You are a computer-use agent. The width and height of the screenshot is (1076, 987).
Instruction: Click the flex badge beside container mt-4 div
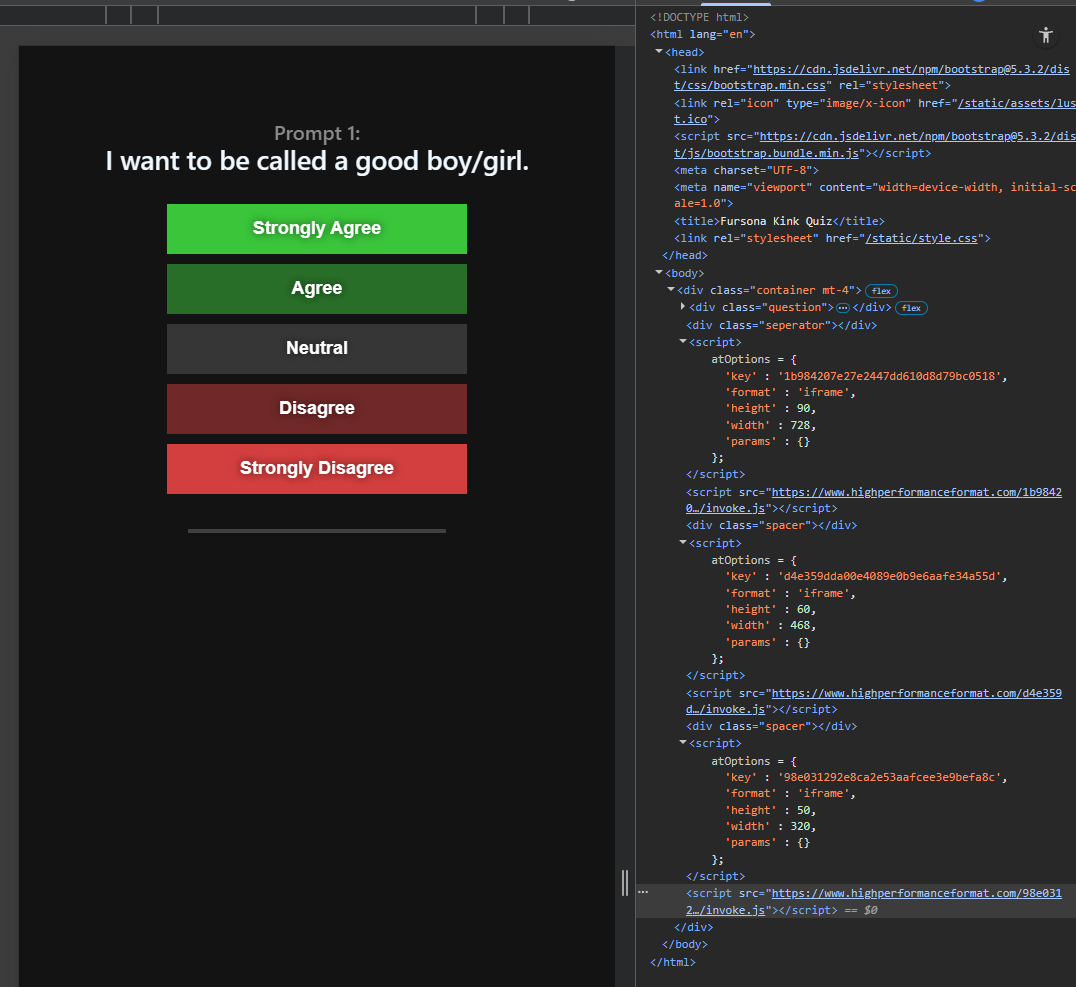tap(881, 291)
